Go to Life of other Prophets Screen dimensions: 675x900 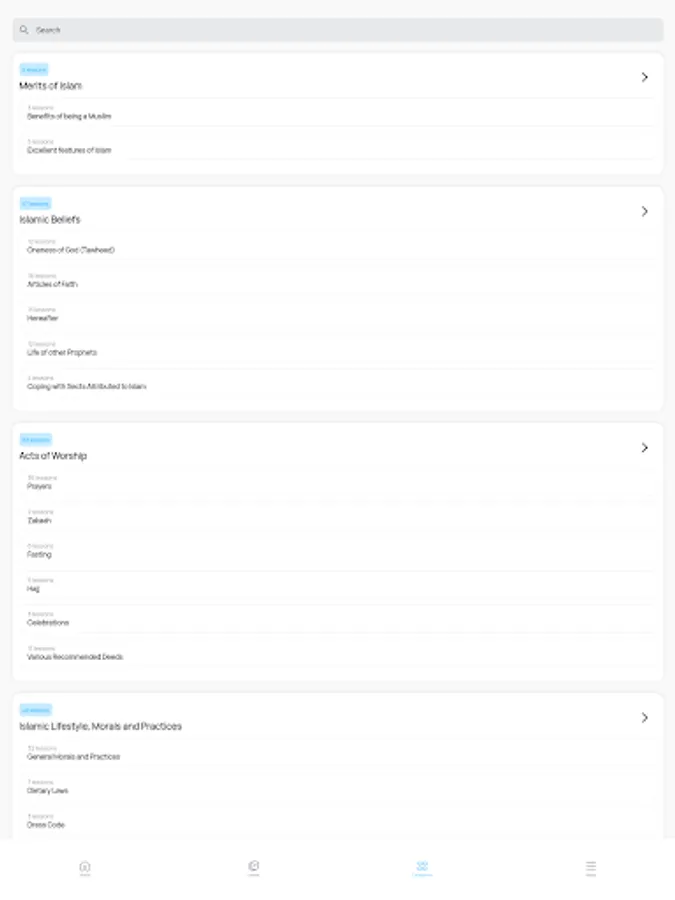tap(62, 352)
